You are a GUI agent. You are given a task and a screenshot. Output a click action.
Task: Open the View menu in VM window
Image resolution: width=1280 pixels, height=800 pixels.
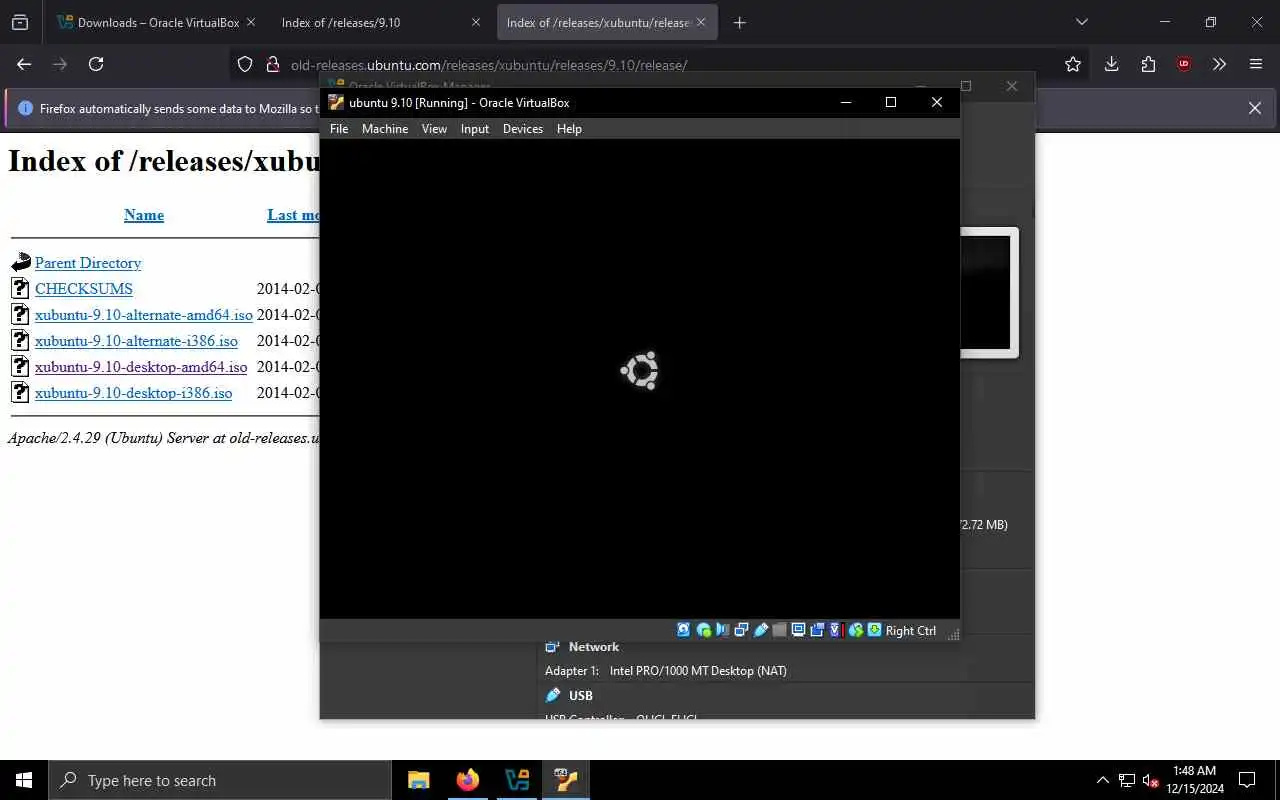click(434, 129)
